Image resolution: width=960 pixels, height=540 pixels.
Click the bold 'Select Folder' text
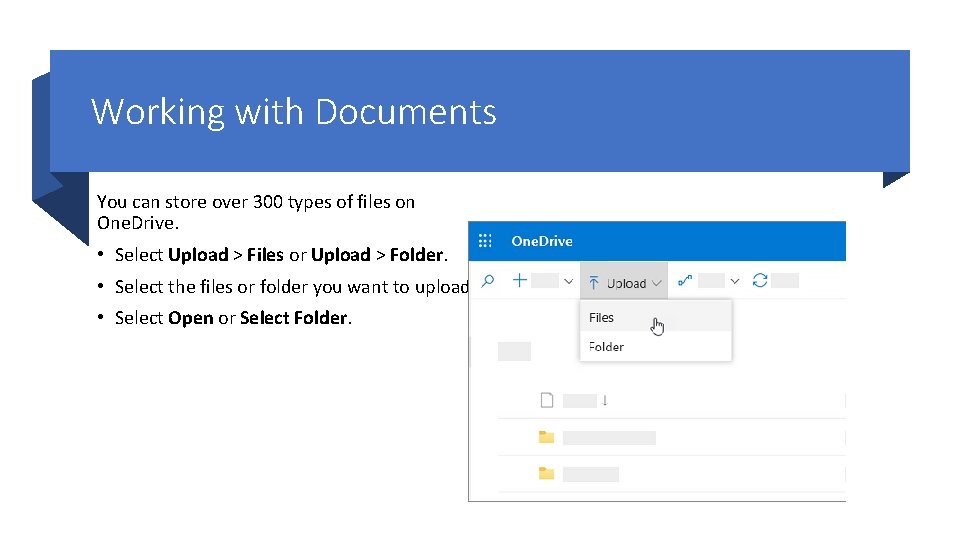294,318
